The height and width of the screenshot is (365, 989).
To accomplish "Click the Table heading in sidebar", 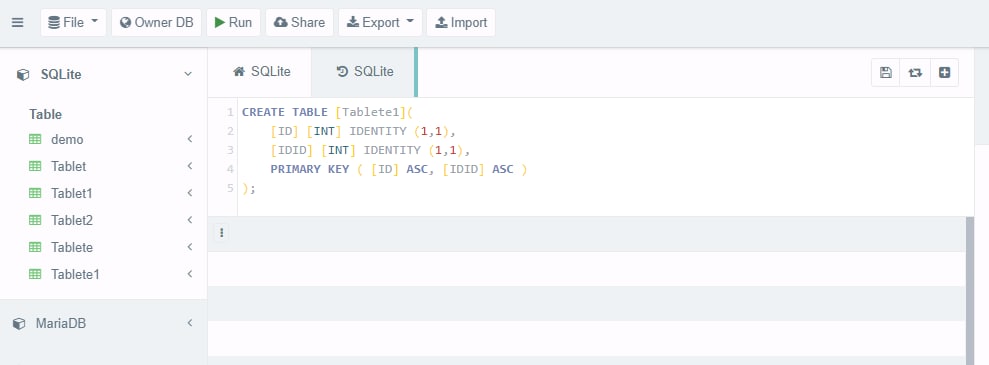I will coord(45,115).
